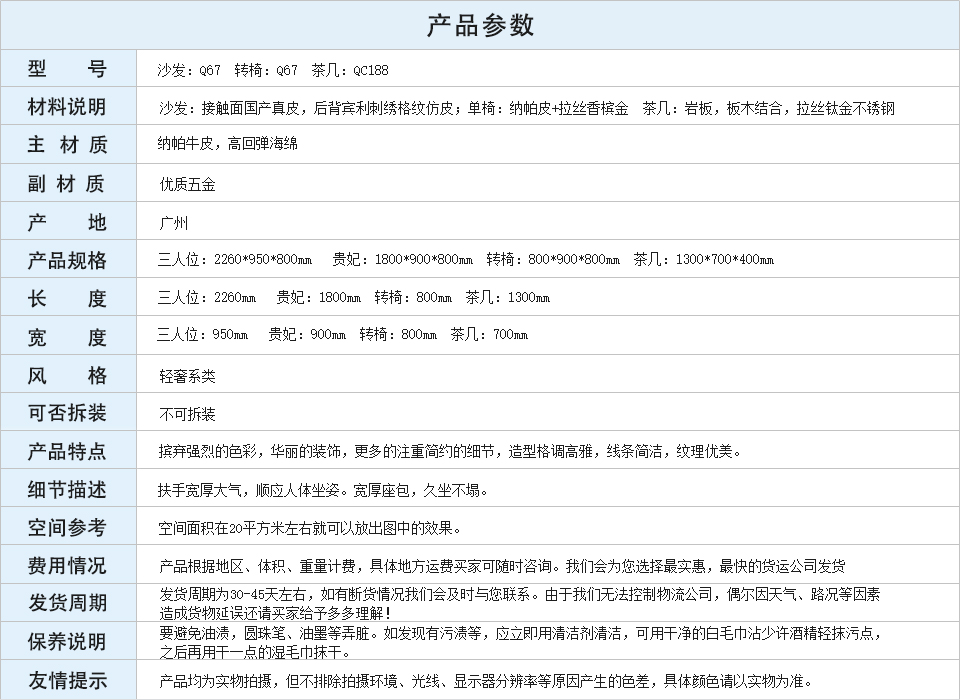The image size is (960, 700).
Task: Select the '贵妃: 1800*900*800mm' specification
Action: click(x=402, y=259)
